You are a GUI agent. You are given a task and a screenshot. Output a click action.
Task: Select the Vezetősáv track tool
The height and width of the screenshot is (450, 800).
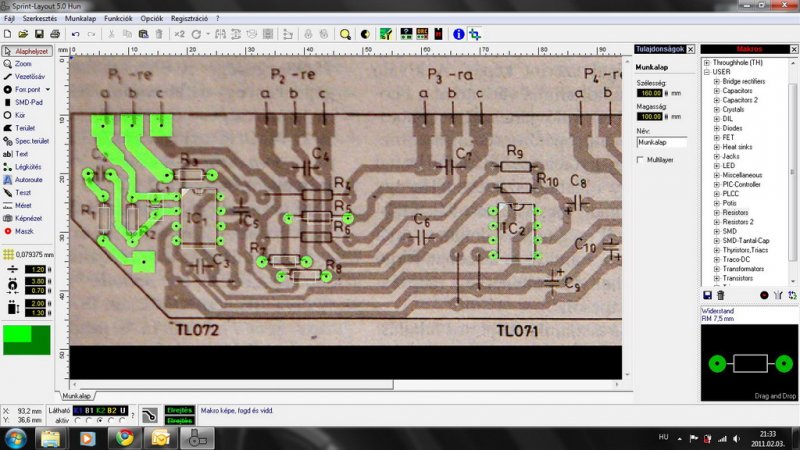tap(24, 77)
